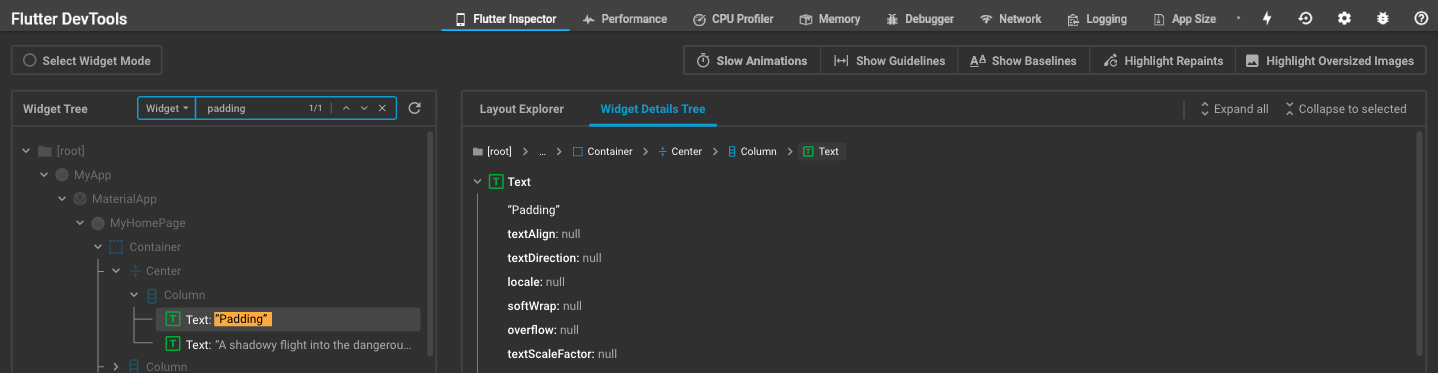Collapse the MyApp tree node
The image size is (1438, 373).
coord(44,175)
